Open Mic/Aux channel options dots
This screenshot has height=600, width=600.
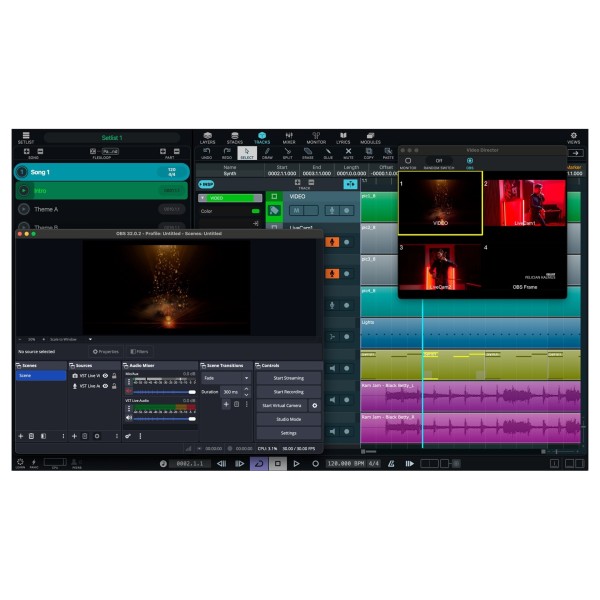click(129, 382)
